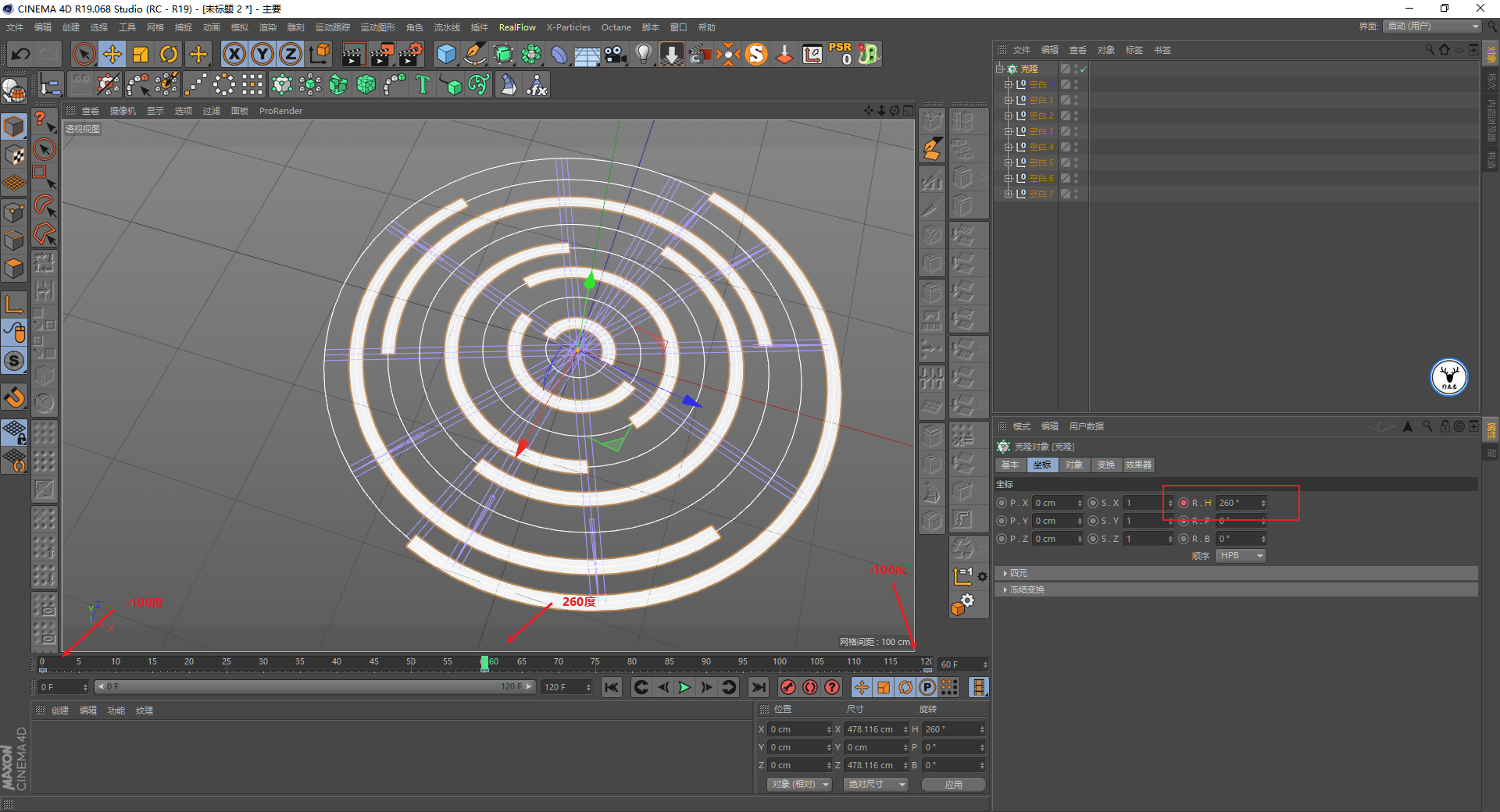The image size is (1500, 812).
Task: Select the Live Selection tool
Action: (x=84, y=54)
